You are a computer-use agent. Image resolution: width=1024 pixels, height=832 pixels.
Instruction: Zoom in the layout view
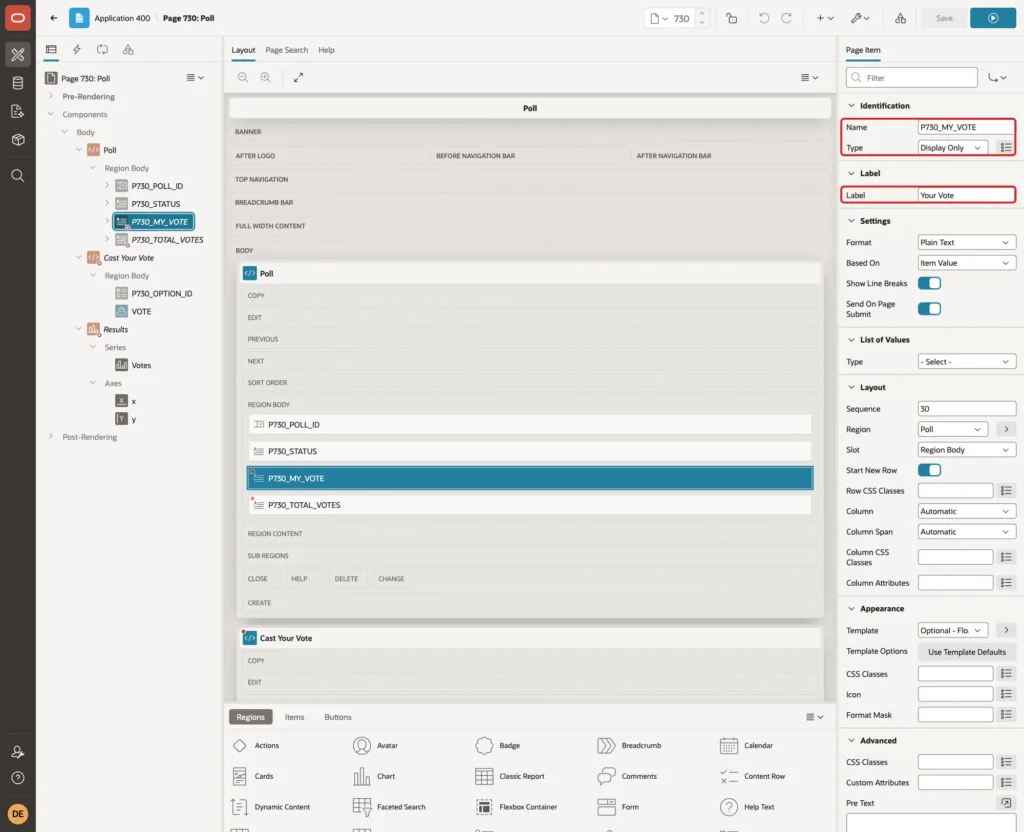[266, 77]
